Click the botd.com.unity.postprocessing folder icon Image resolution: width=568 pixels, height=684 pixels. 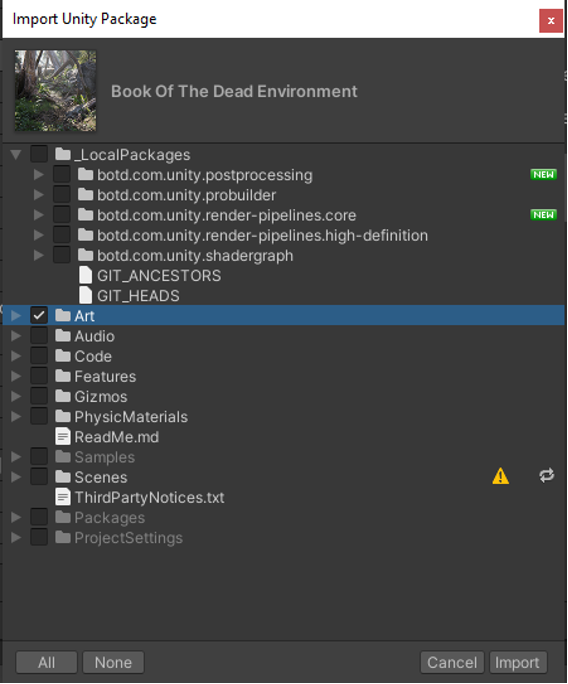tap(86, 174)
